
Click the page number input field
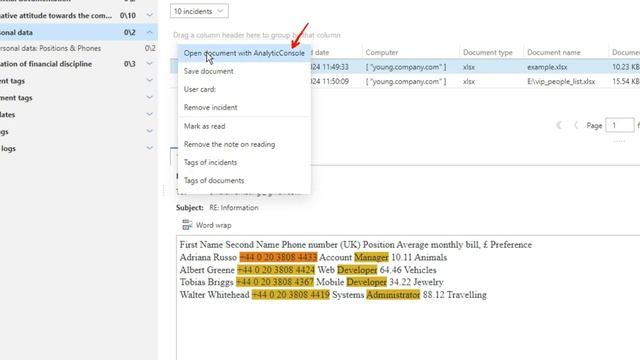pos(620,125)
